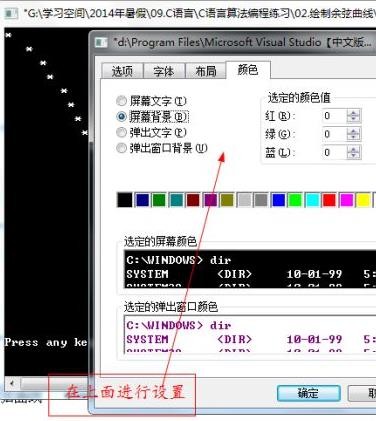Image resolution: width=376 pixels, height=421 pixels.
Task: Decrease the green (绿) value stepper
Action: click(353, 137)
